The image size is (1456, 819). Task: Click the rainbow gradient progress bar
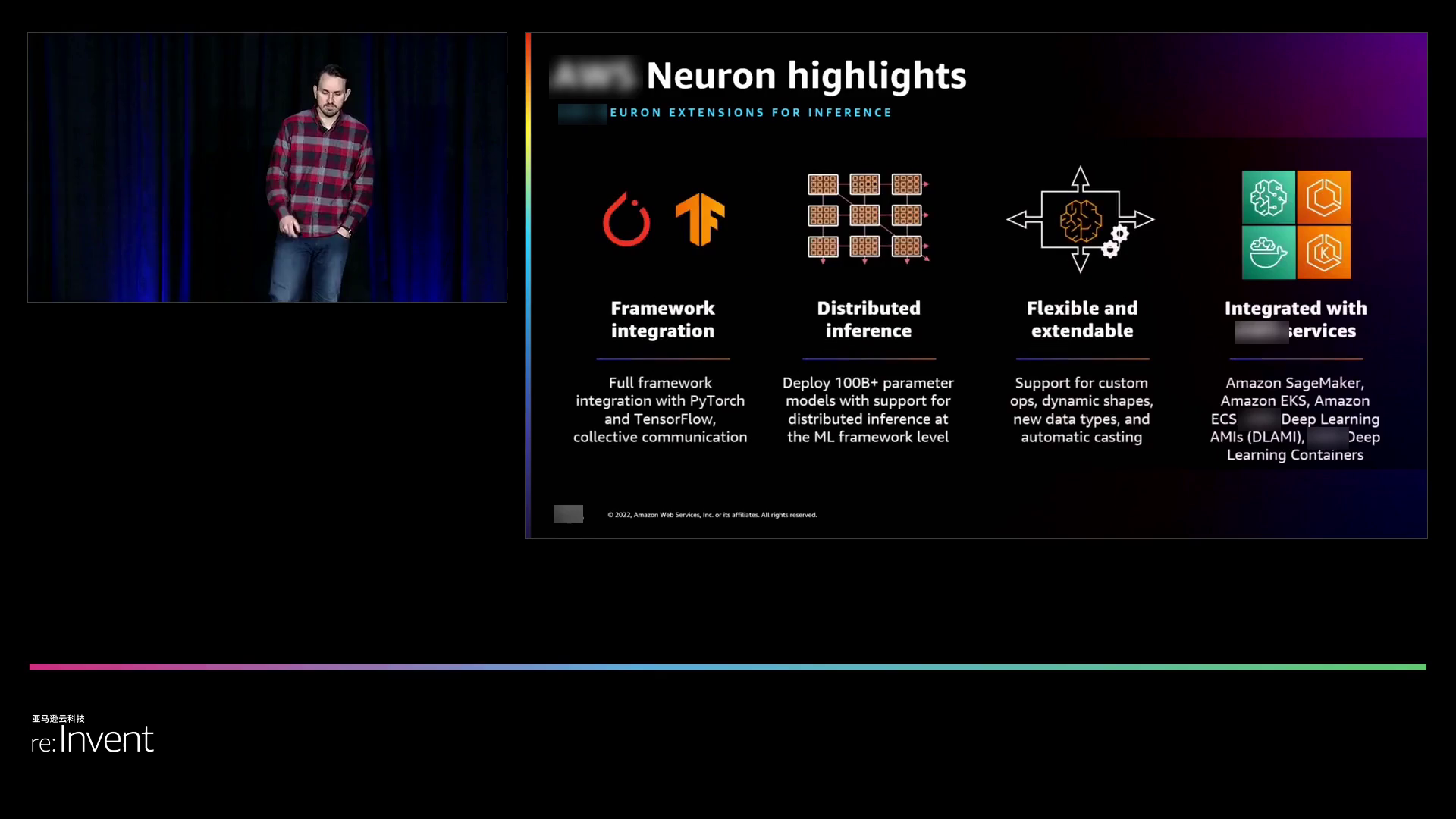pos(728,667)
